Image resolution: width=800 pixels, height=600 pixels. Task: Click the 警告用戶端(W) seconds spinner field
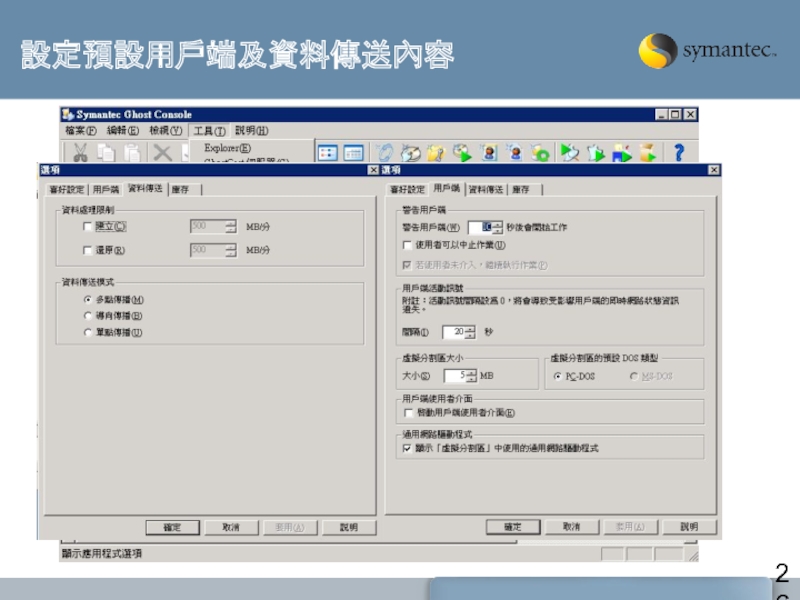point(485,227)
